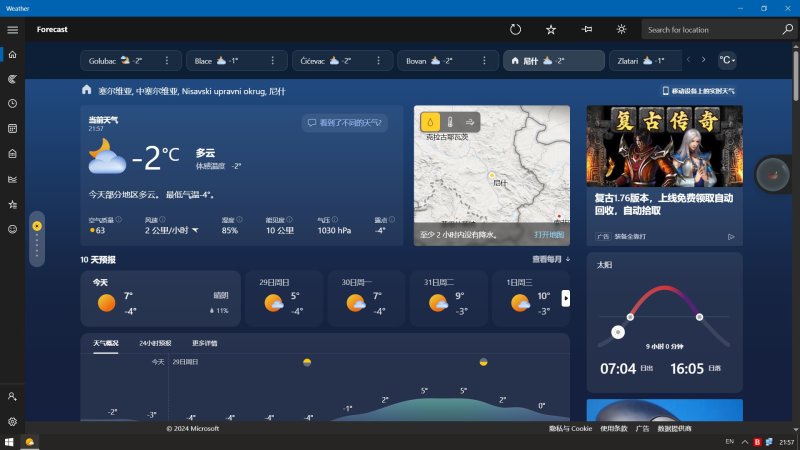
Task: Open the hamburger navigation menu
Action: click(x=13, y=30)
